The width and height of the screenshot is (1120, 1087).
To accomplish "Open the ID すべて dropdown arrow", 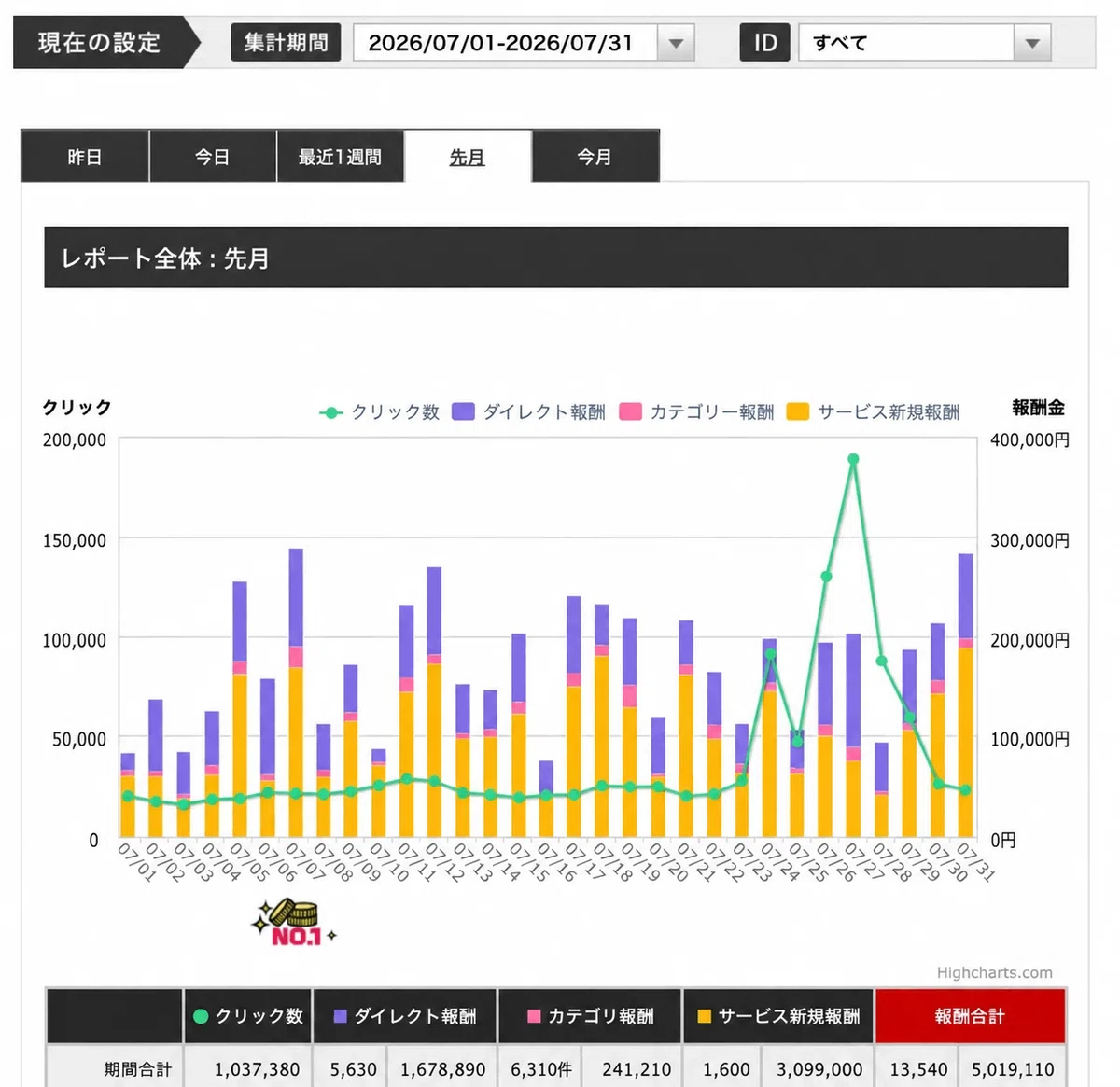I will (x=1032, y=43).
